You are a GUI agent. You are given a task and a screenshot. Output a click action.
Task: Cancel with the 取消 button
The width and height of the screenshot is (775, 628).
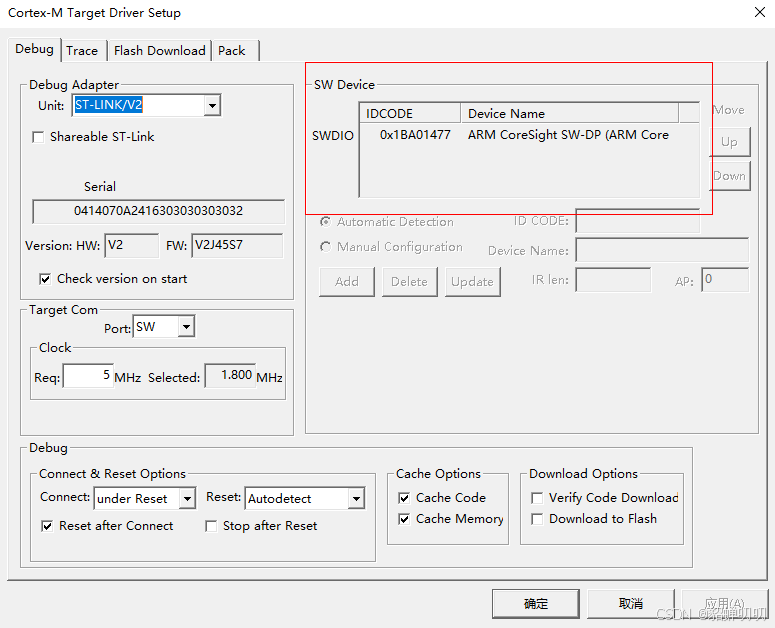(631, 603)
